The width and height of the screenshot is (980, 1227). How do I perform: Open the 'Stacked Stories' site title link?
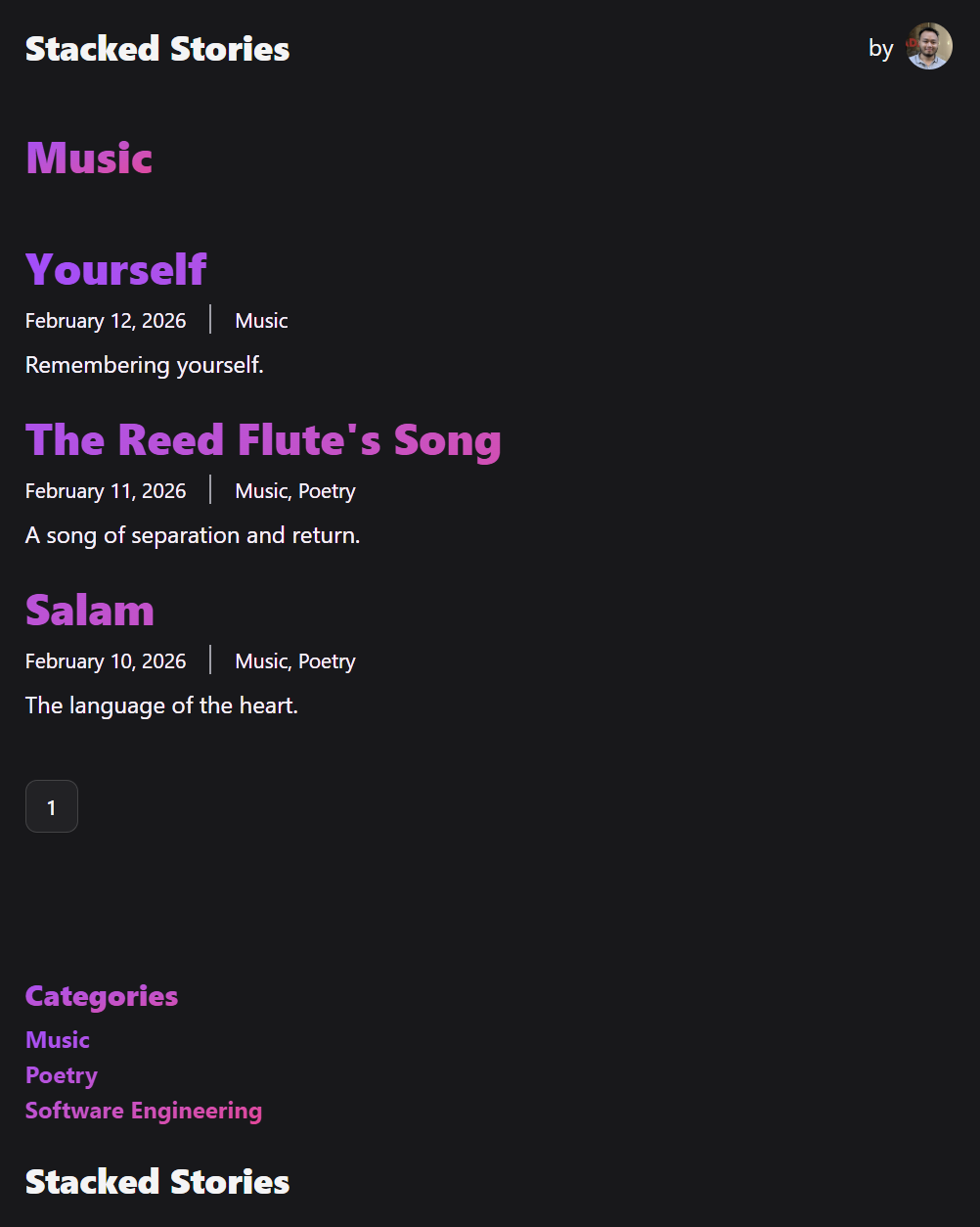point(156,49)
